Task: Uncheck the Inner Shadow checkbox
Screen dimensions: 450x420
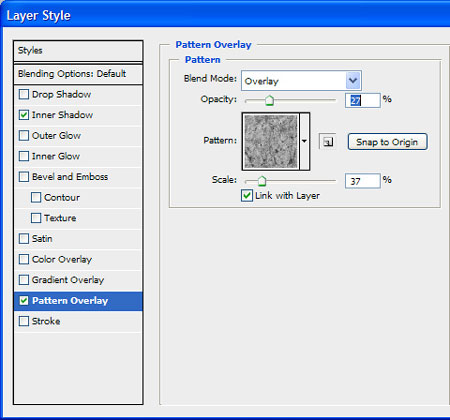Action: point(24,115)
